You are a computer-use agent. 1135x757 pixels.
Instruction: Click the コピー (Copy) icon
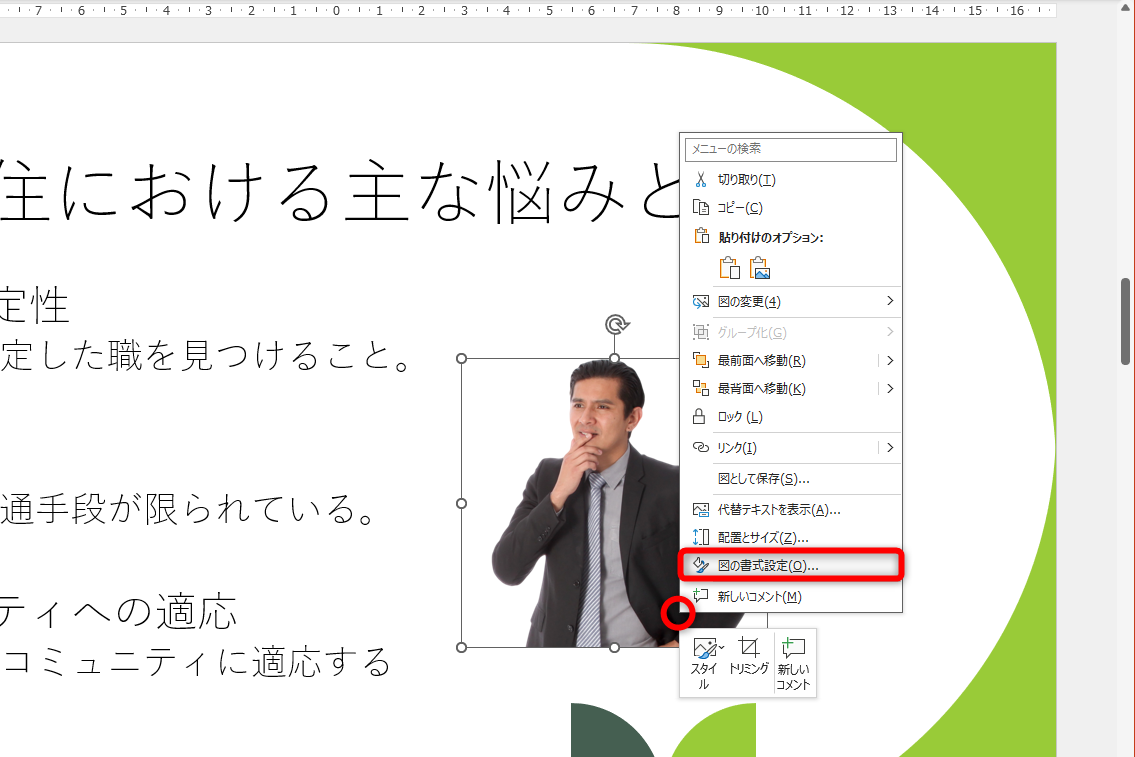[x=700, y=207]
